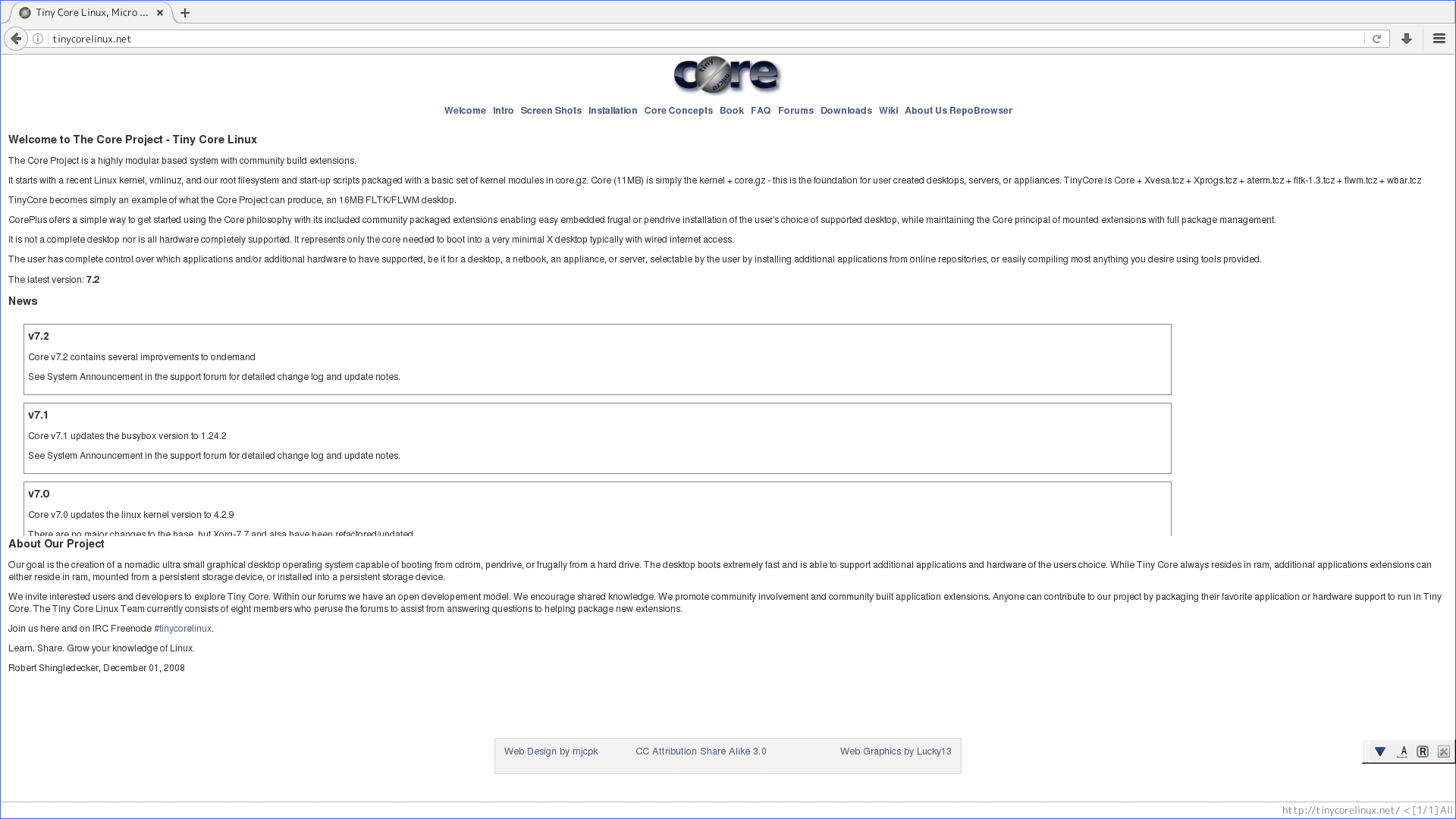
Task: Expand the blue down triangle in floating toolbar
Action: click(x=1380, y=752)
